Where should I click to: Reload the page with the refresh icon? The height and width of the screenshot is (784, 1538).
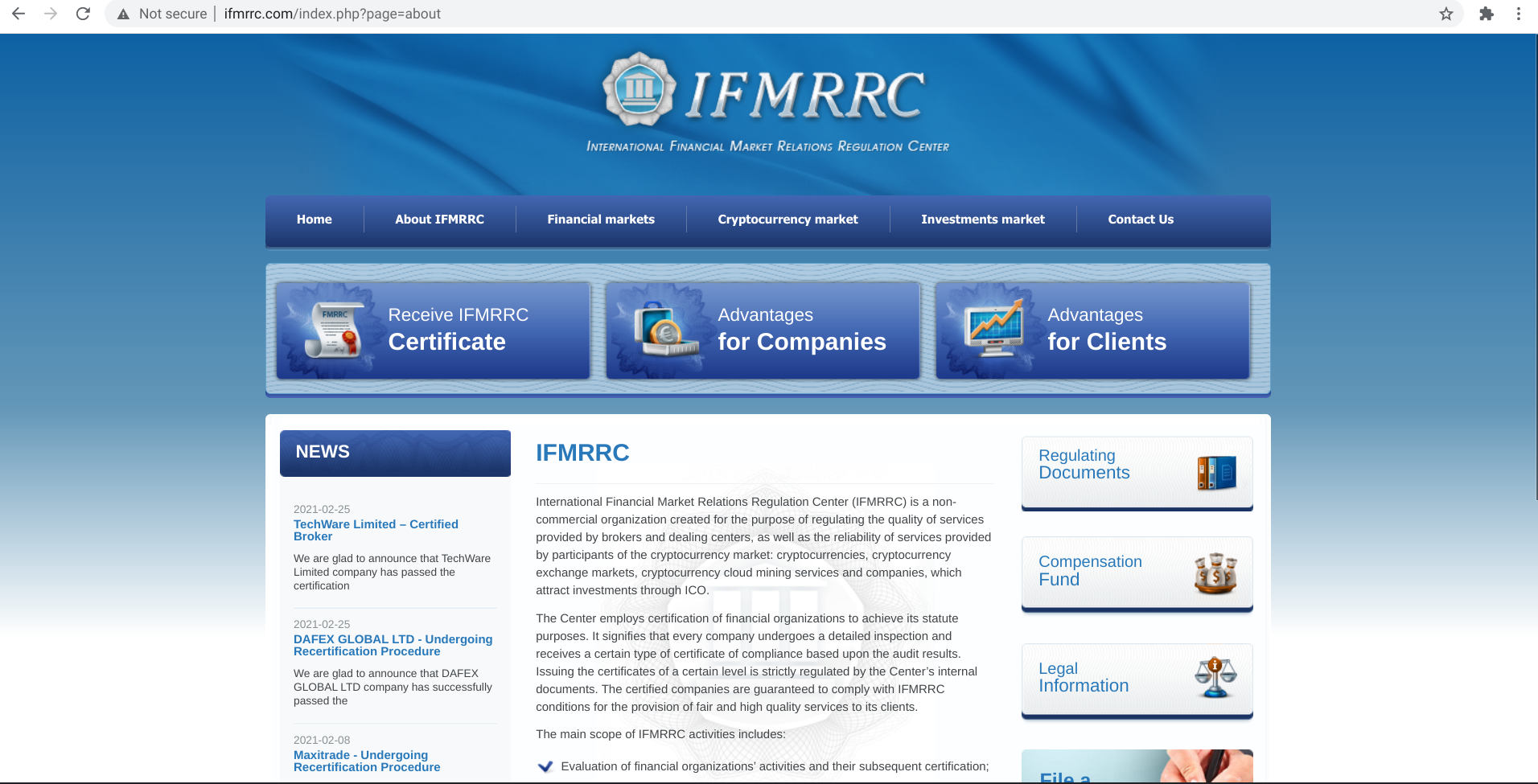(83, 14)
